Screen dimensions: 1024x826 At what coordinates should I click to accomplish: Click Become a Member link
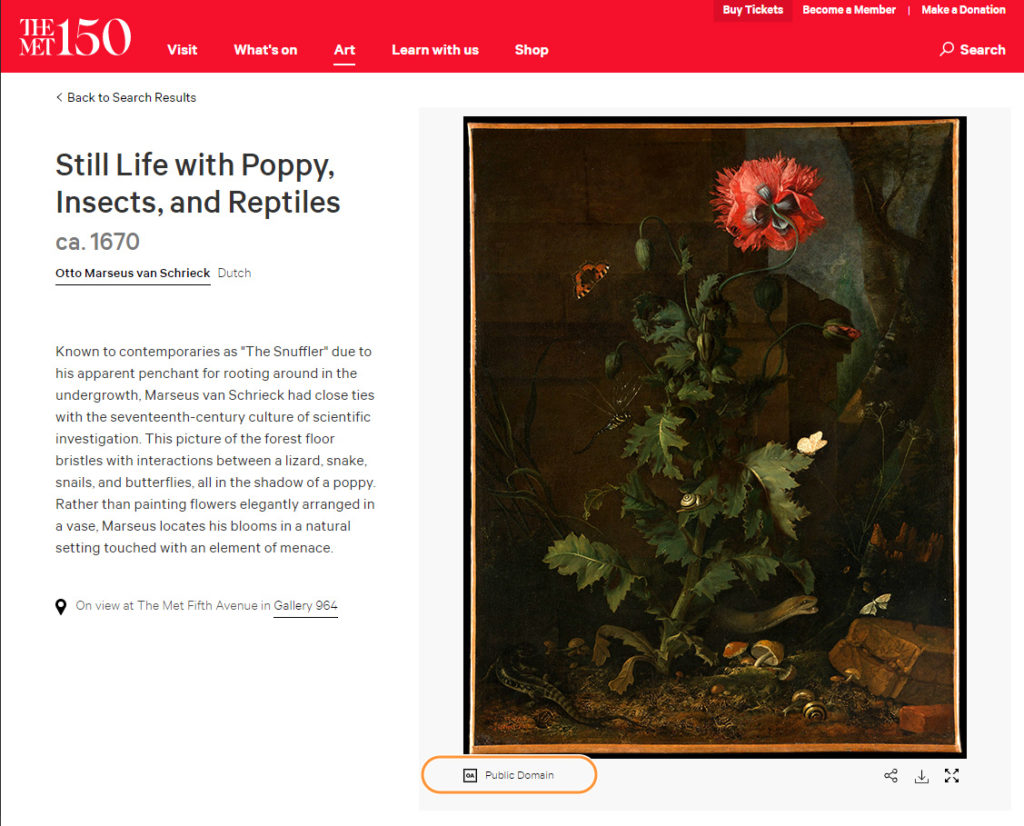[849, 10]
